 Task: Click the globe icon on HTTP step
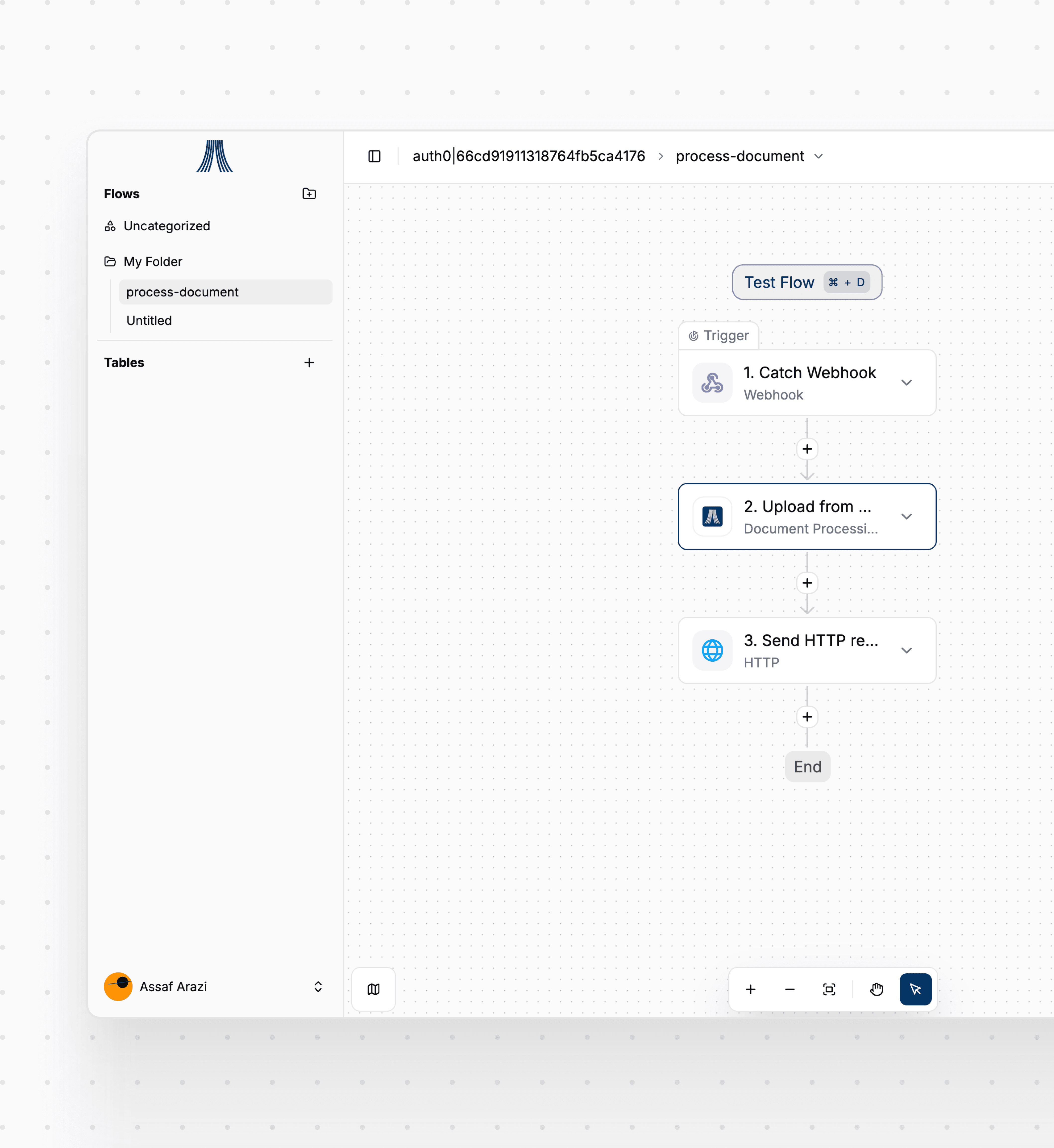coord(712,650)
